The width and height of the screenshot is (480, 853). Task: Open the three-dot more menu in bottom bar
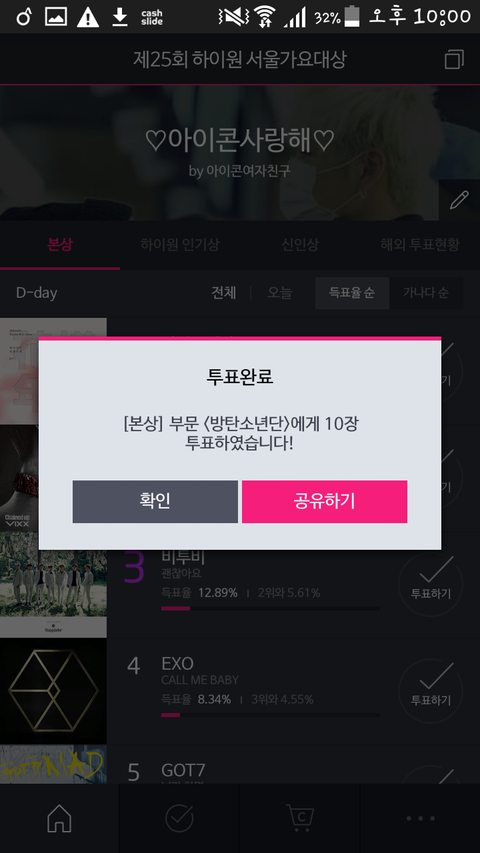[420, 818]
